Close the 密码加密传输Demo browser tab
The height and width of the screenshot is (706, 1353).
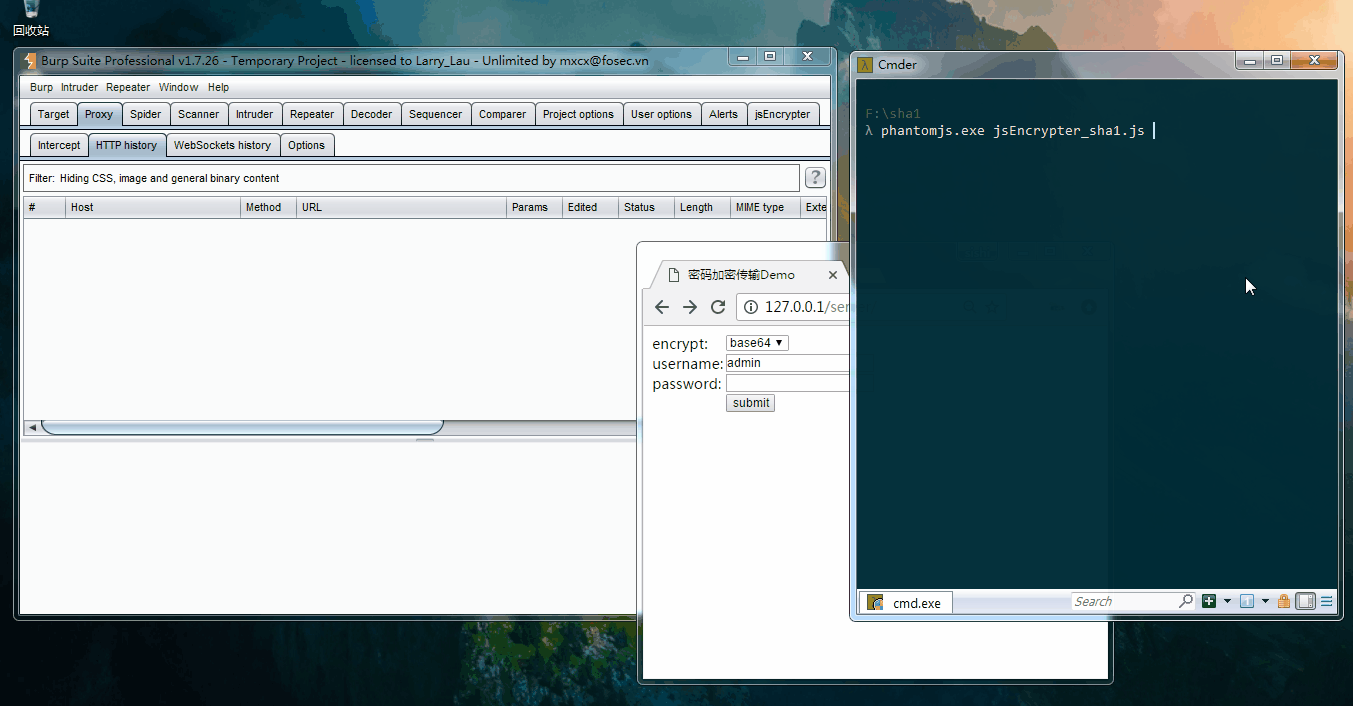833,275
